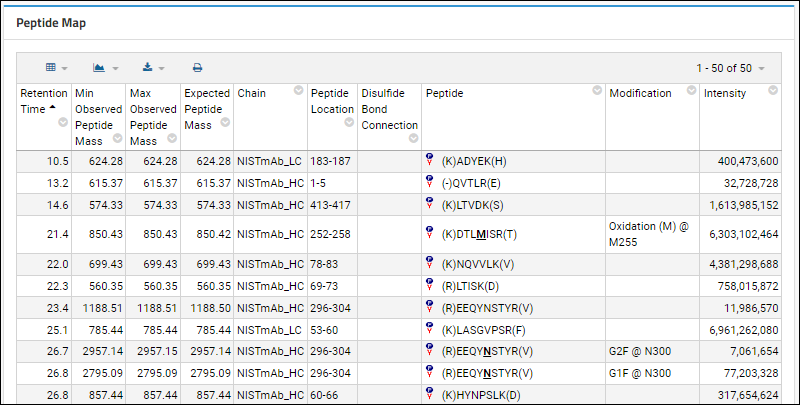Click the marker icon beside (K)DTLMISR(T)
This screenshot has height=405, width=800.
tap(430, 233)
